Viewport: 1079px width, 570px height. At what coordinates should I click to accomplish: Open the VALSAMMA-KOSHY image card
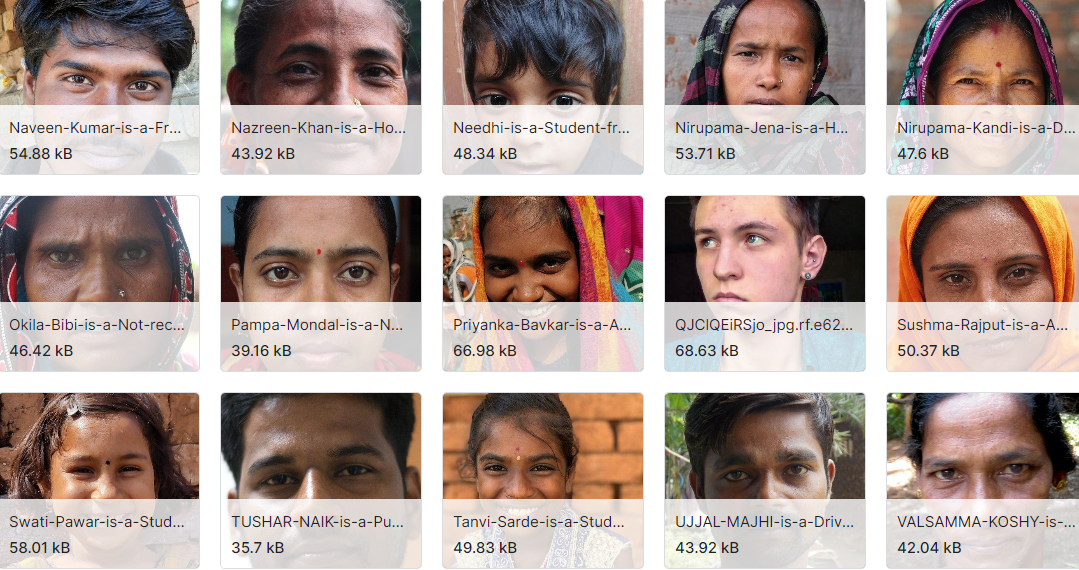983,481
